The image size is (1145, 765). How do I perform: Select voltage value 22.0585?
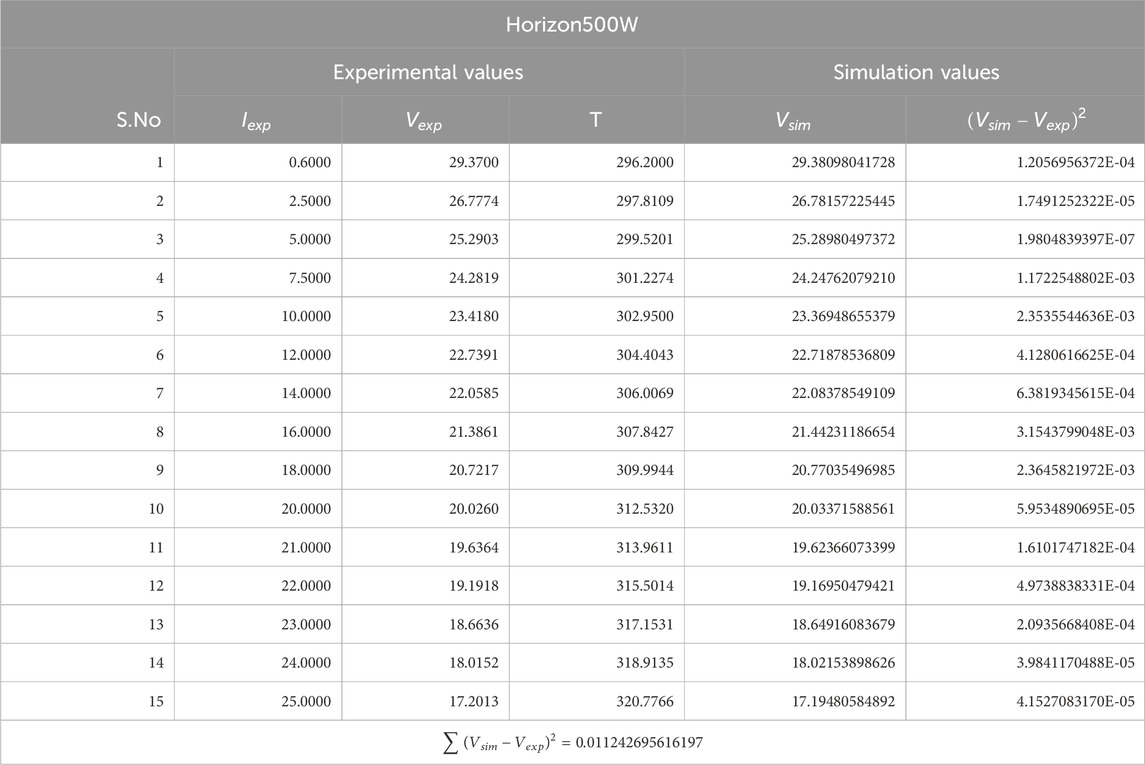tap(474, 393)
